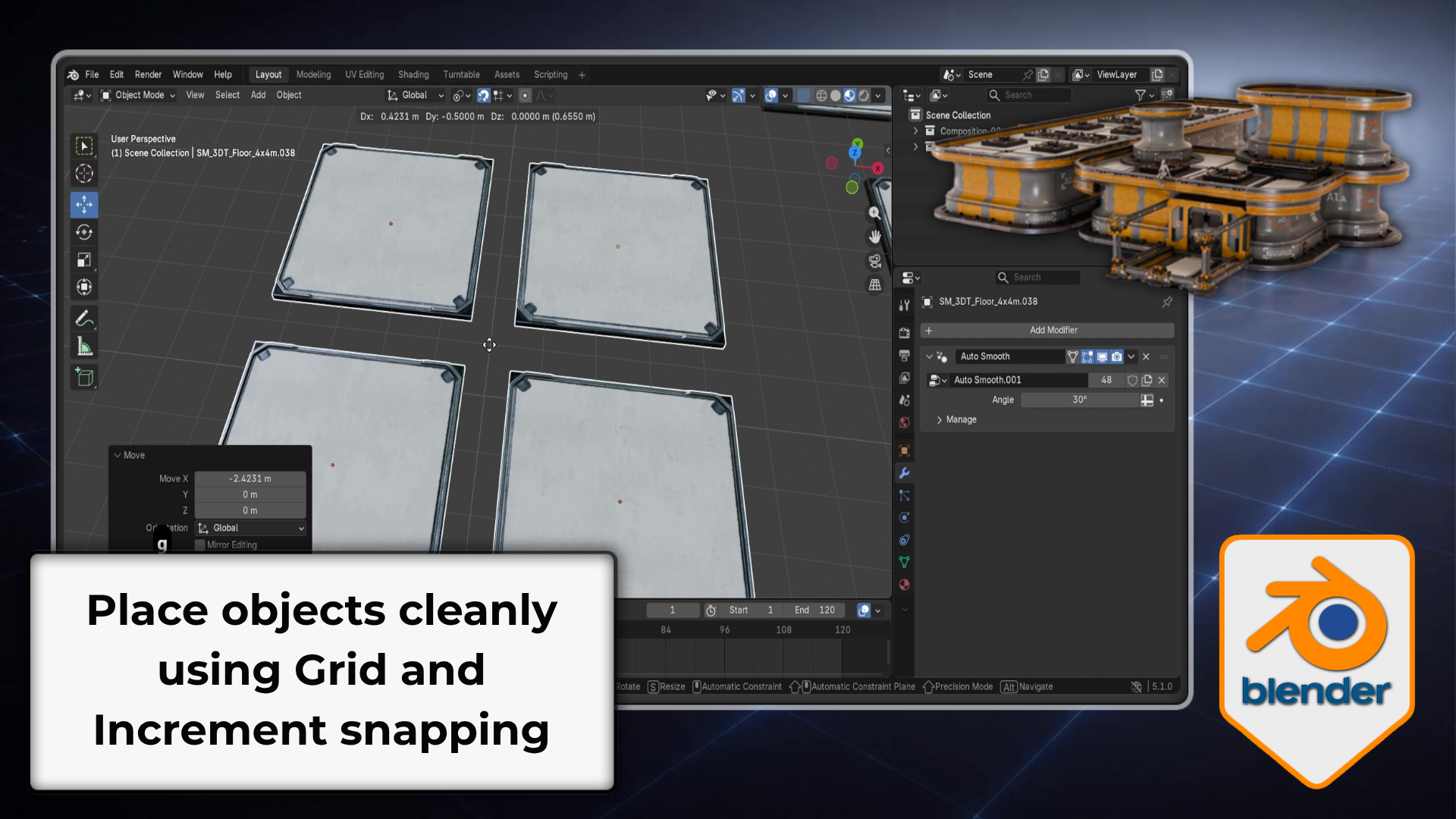Click the Add Modifier button

1047,331
